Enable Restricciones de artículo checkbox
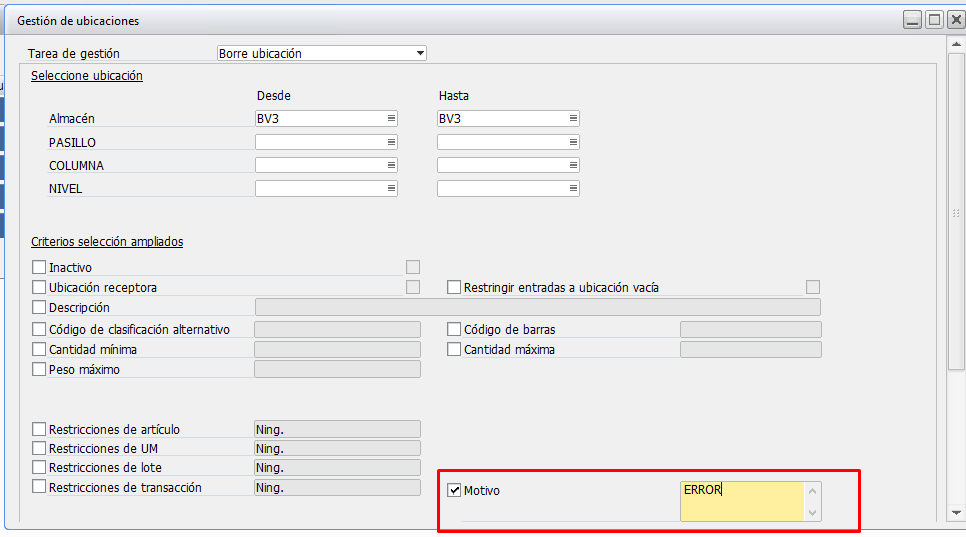Screen dimensions: 966x537 coord(40,430)
